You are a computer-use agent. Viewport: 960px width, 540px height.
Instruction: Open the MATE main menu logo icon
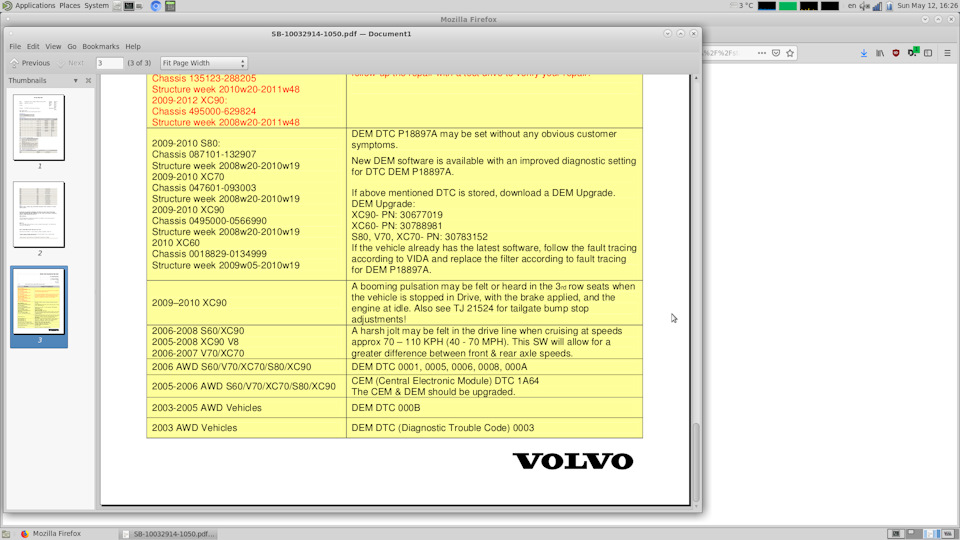click(x=7, y=6)
